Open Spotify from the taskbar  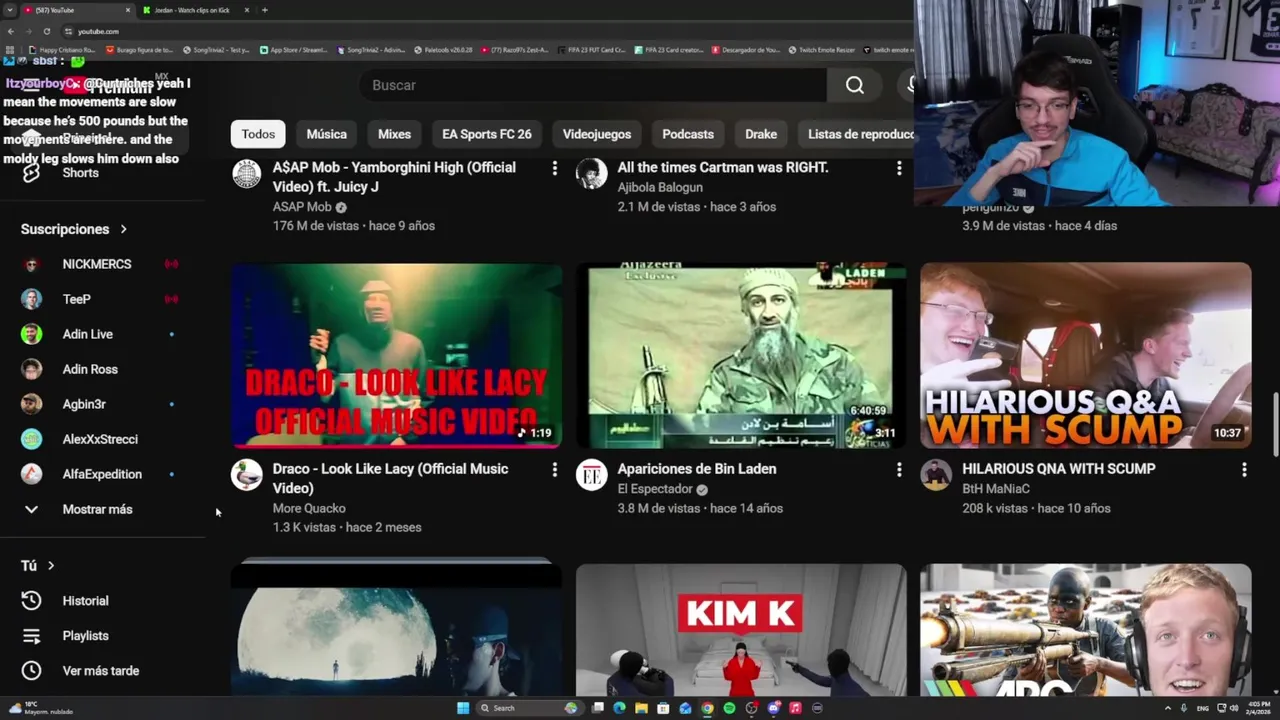pos(729,708)
